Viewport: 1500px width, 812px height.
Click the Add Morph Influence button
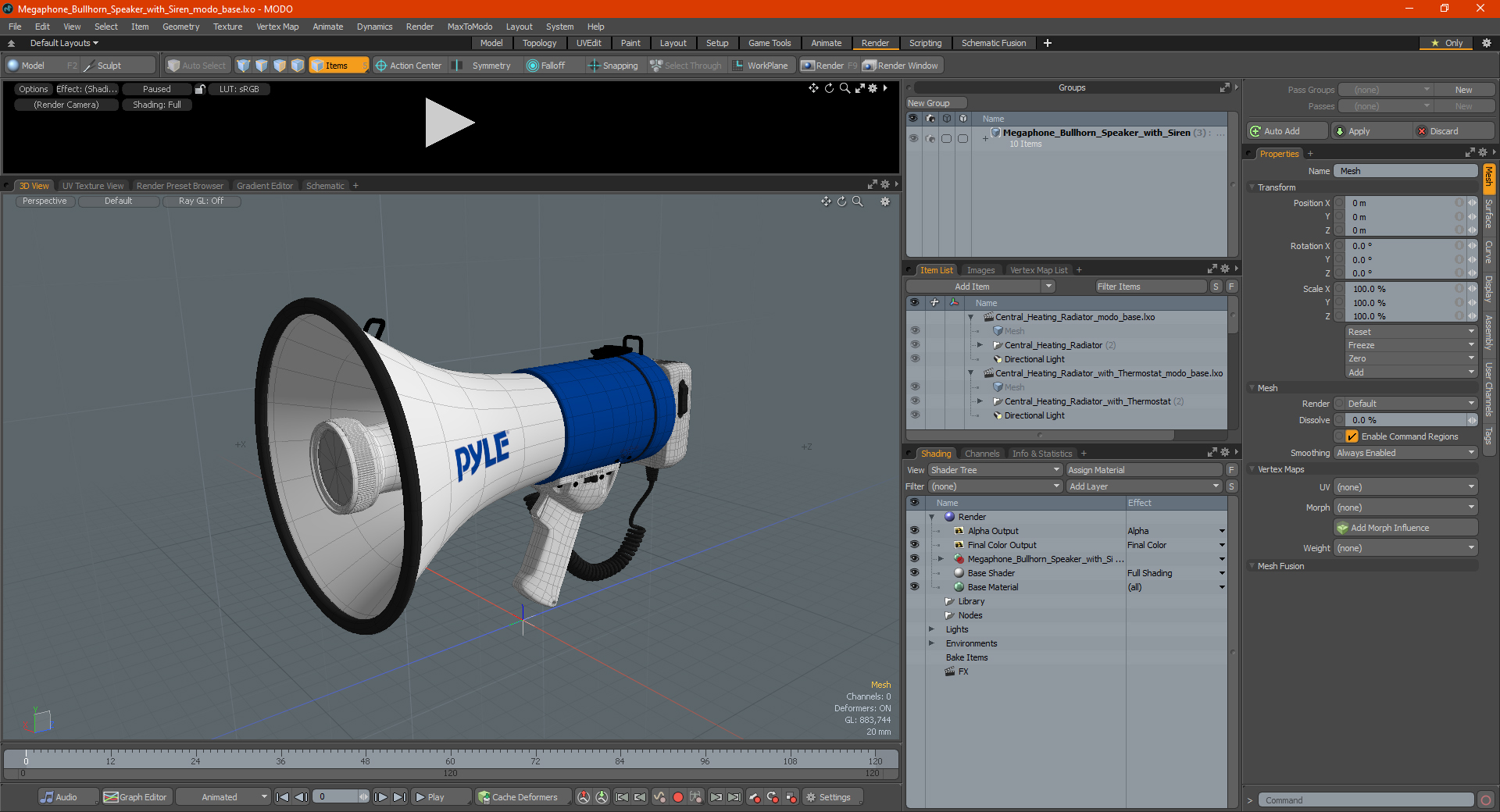1405,528
